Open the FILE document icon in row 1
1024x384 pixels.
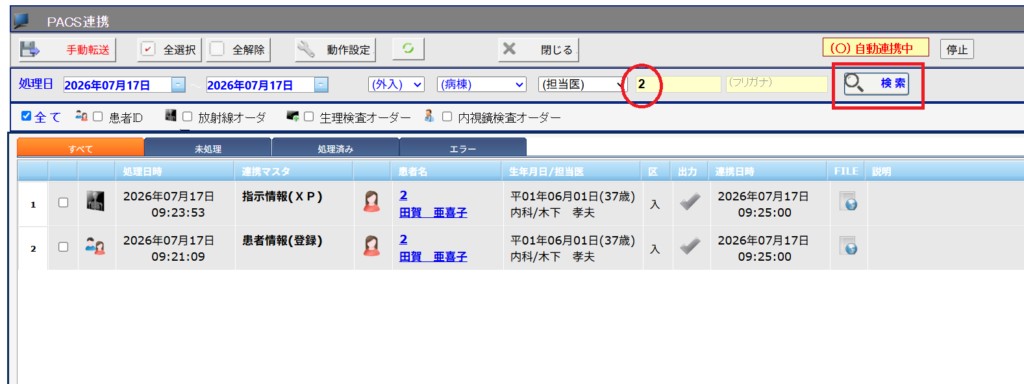coord(848,202)
